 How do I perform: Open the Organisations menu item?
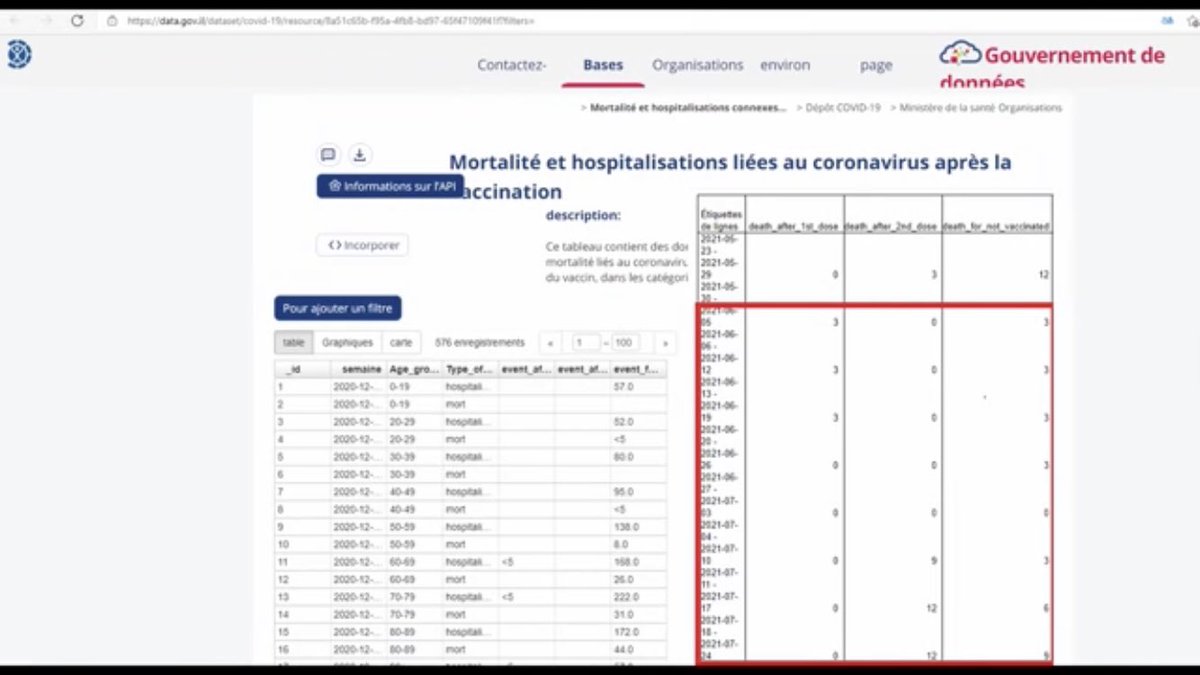[698, 65]
